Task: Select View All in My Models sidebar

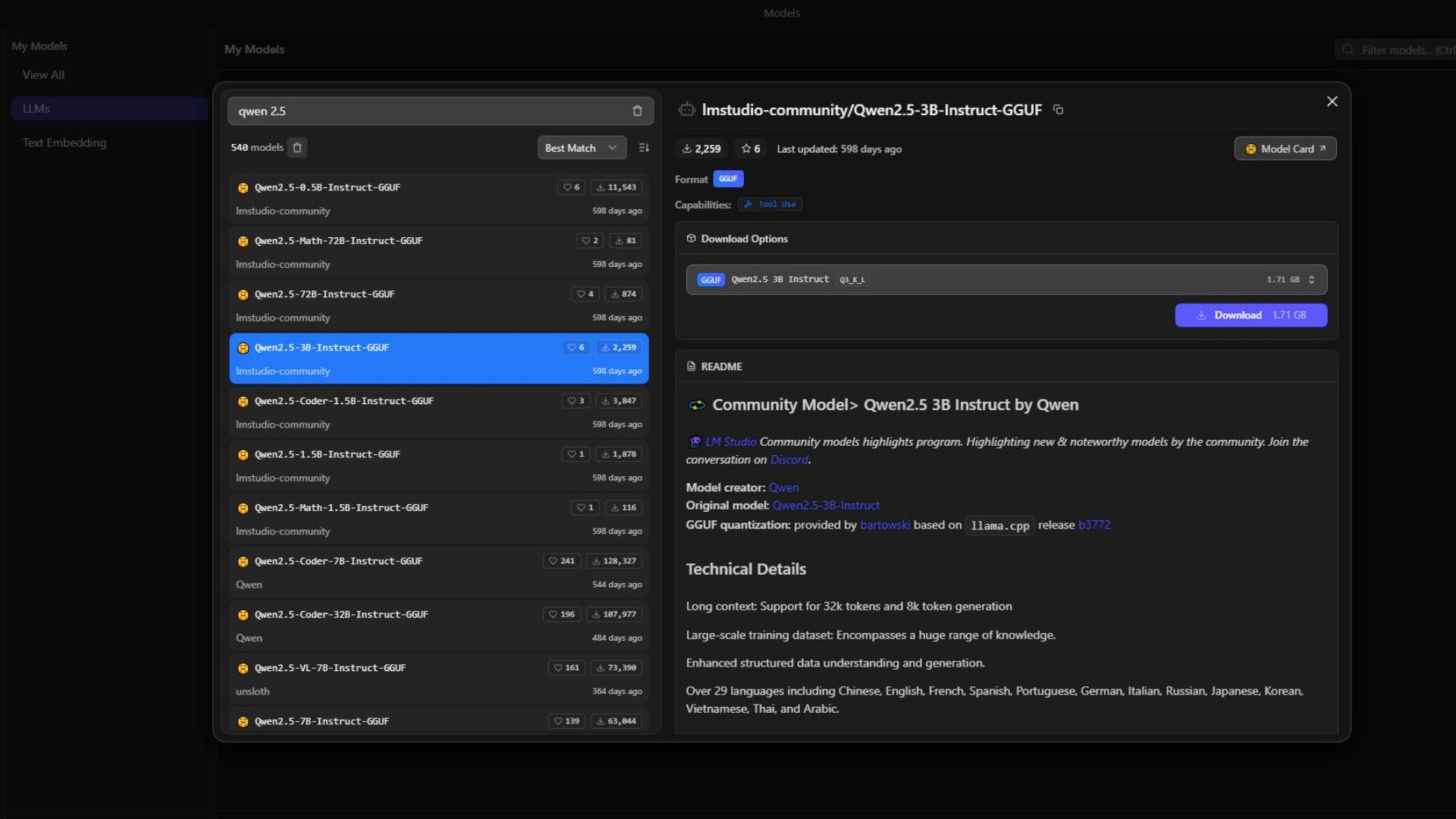Action: (43, 75)
